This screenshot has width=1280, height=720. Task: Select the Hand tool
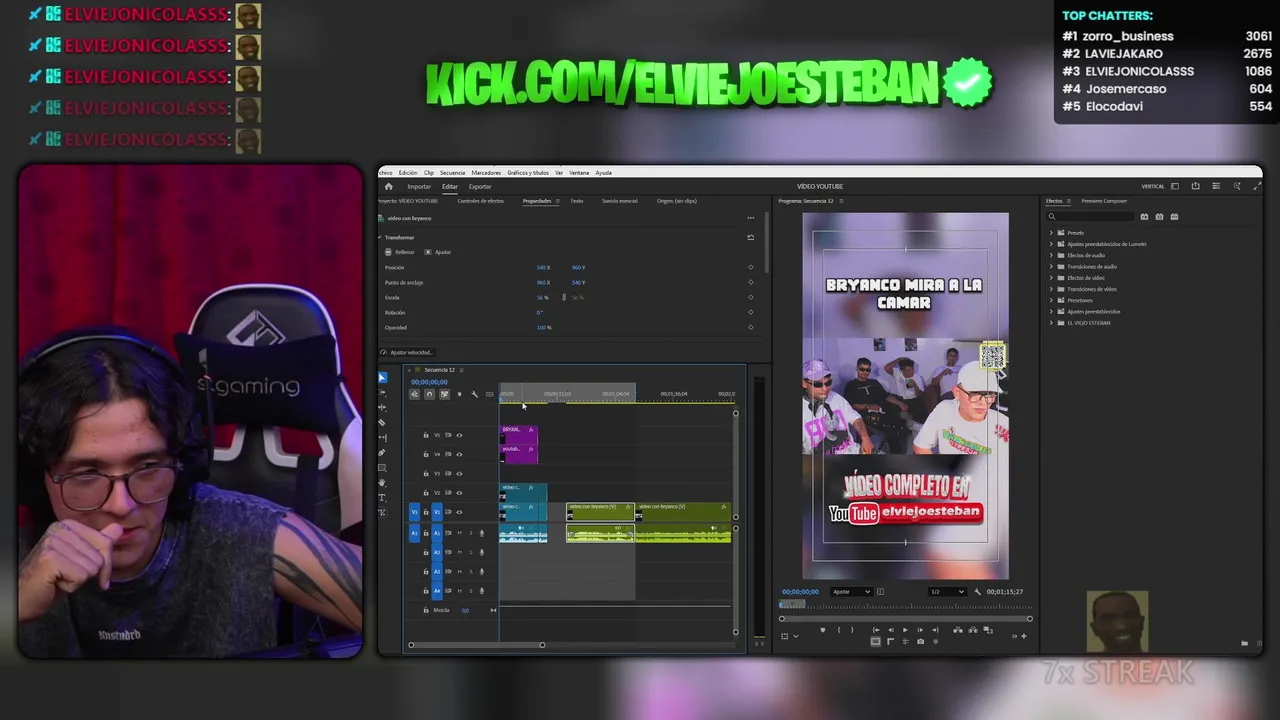(x=382, y=483)
